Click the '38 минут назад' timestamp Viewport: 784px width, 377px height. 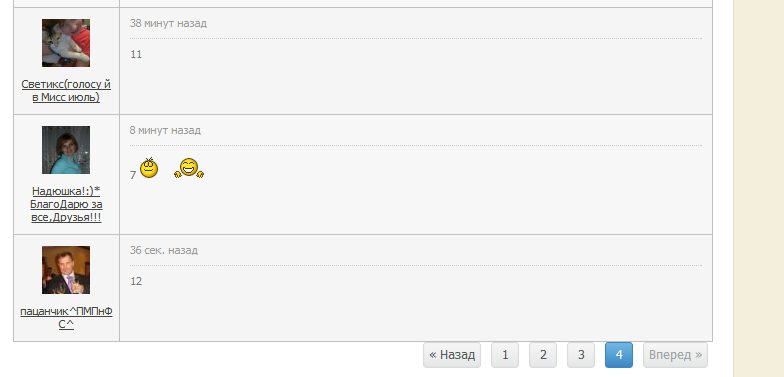[168, 24]
